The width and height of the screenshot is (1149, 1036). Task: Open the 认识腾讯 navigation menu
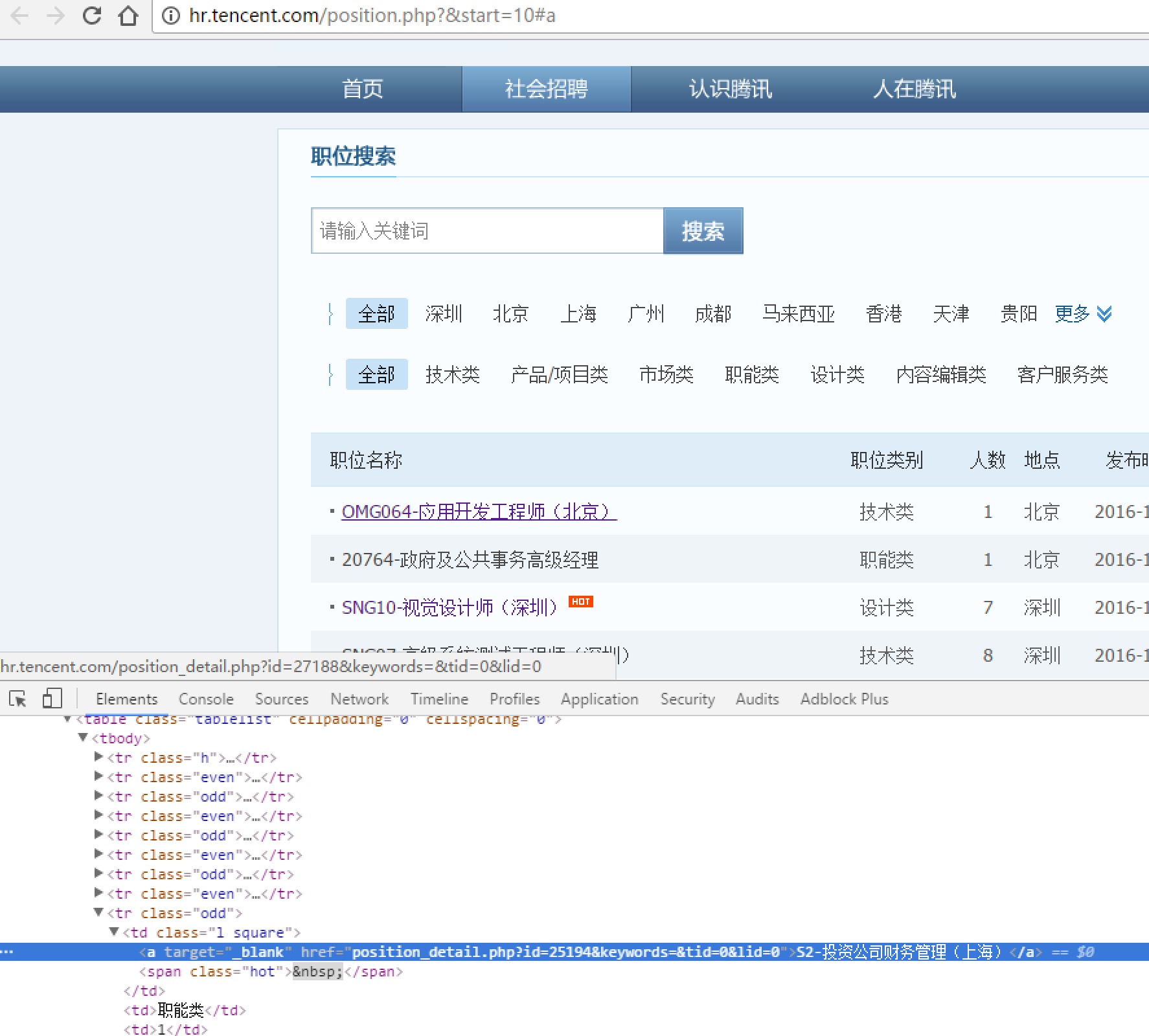pos(731,89)
